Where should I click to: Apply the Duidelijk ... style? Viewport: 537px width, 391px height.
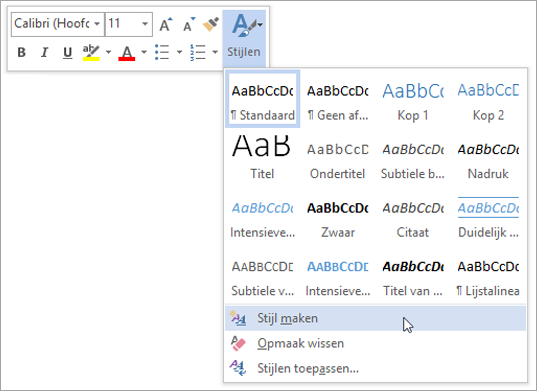click(x=488, y=216)
